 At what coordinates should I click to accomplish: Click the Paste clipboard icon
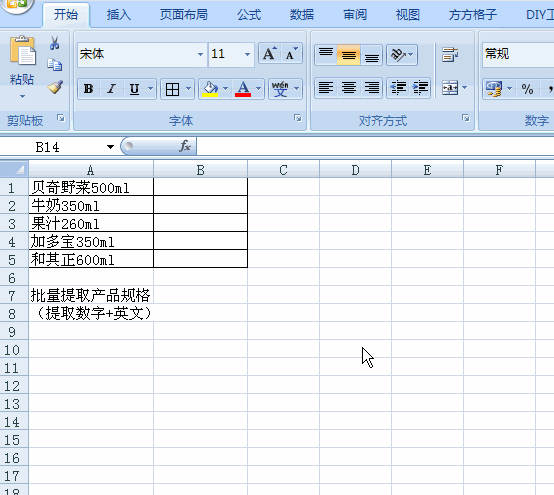[x=23, y=50]
